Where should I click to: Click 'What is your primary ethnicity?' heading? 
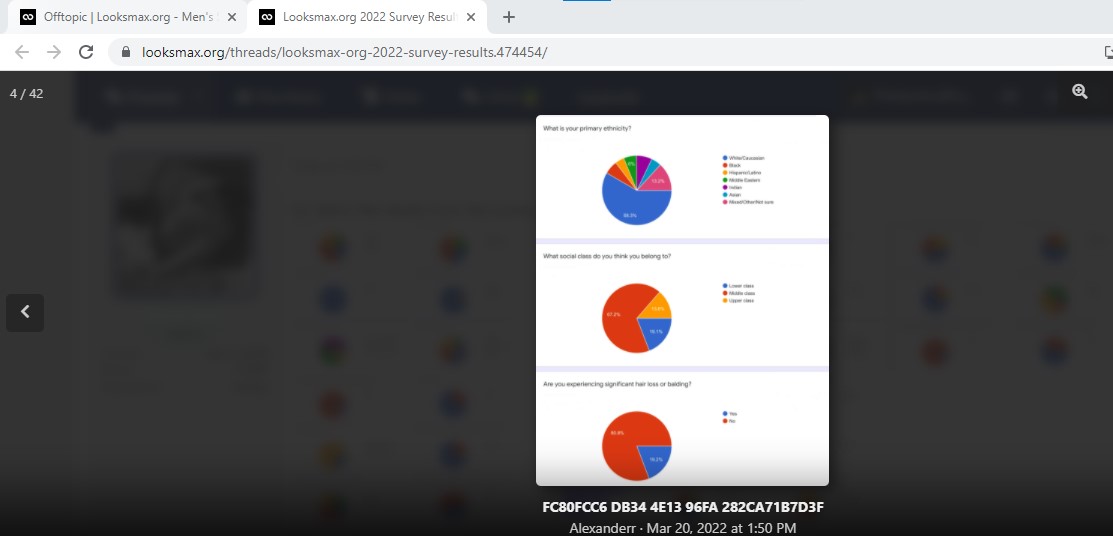click(587, 128)
